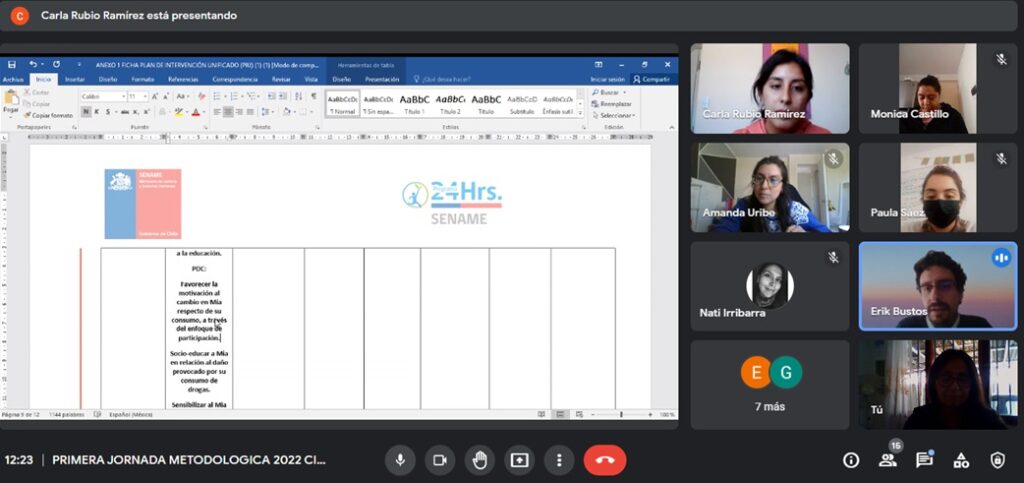Viewport: 1024px width, 483px height.
Task: Expand the Buscar dropdown arrow
Action: (x=625, y=92)
